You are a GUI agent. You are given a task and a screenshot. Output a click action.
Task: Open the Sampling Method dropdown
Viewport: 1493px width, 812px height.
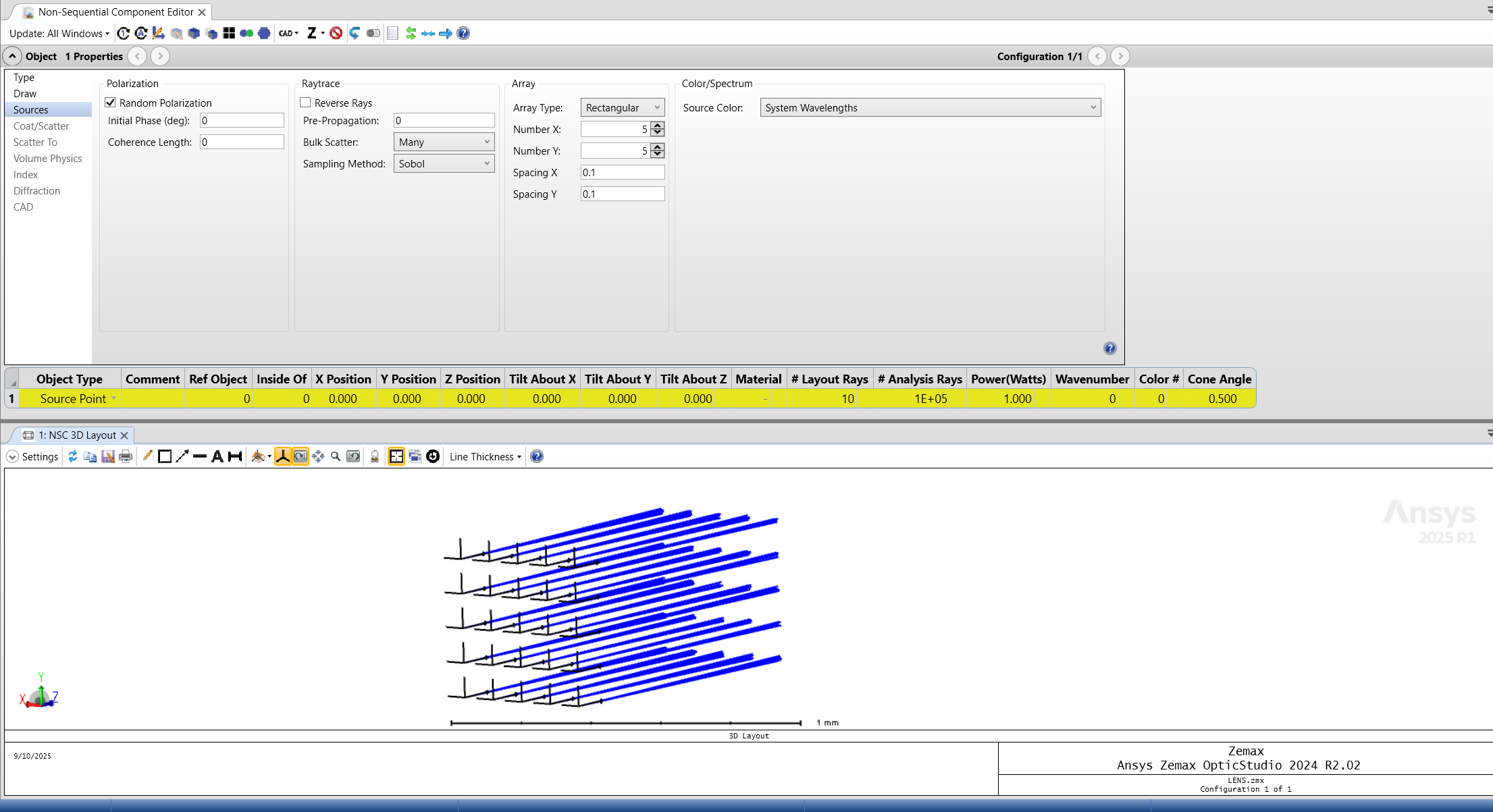click(443, 163)
